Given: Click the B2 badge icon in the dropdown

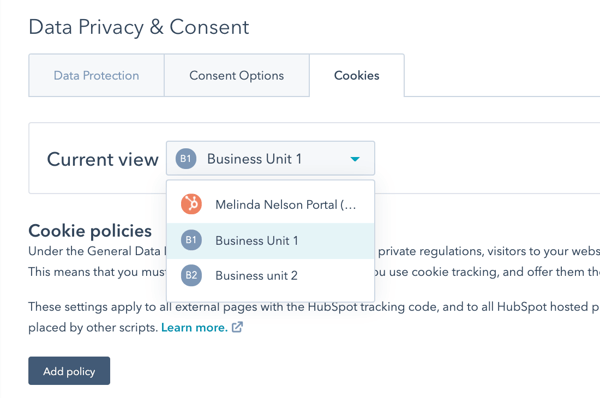Looking at the screenshot, I should (x=191, y=275).
